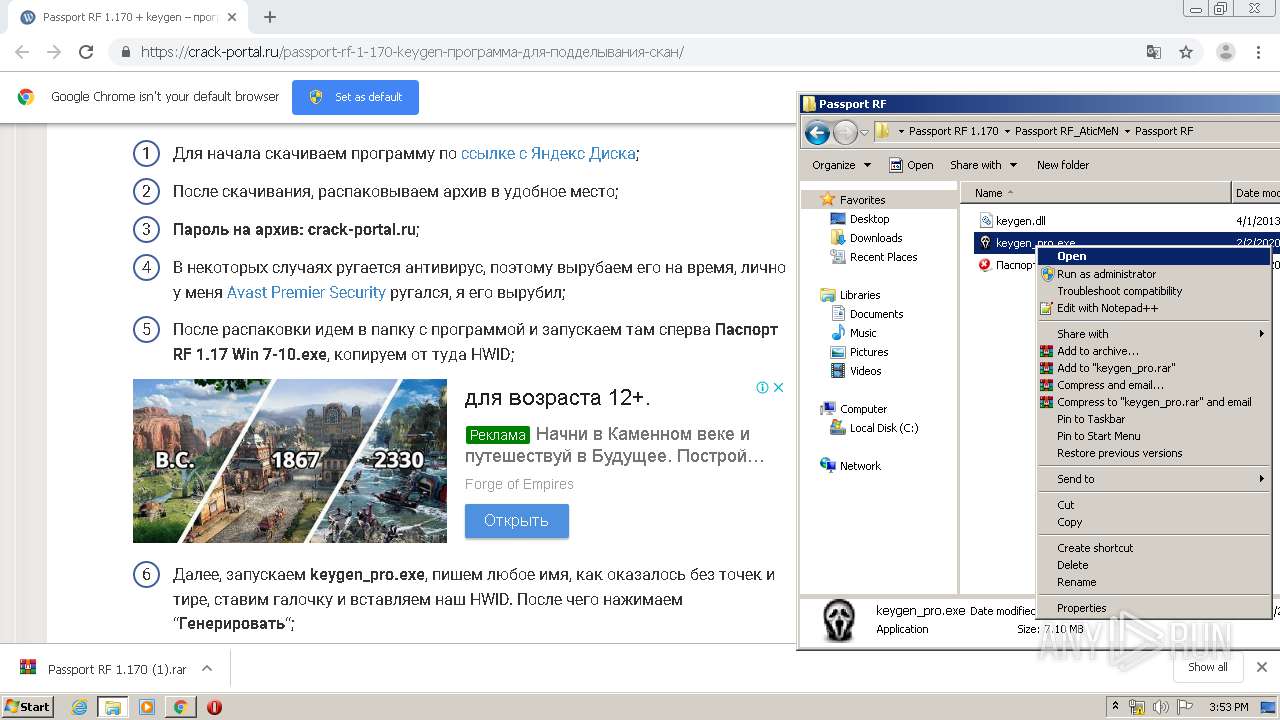Click the Windows Start button

point(28,707)
